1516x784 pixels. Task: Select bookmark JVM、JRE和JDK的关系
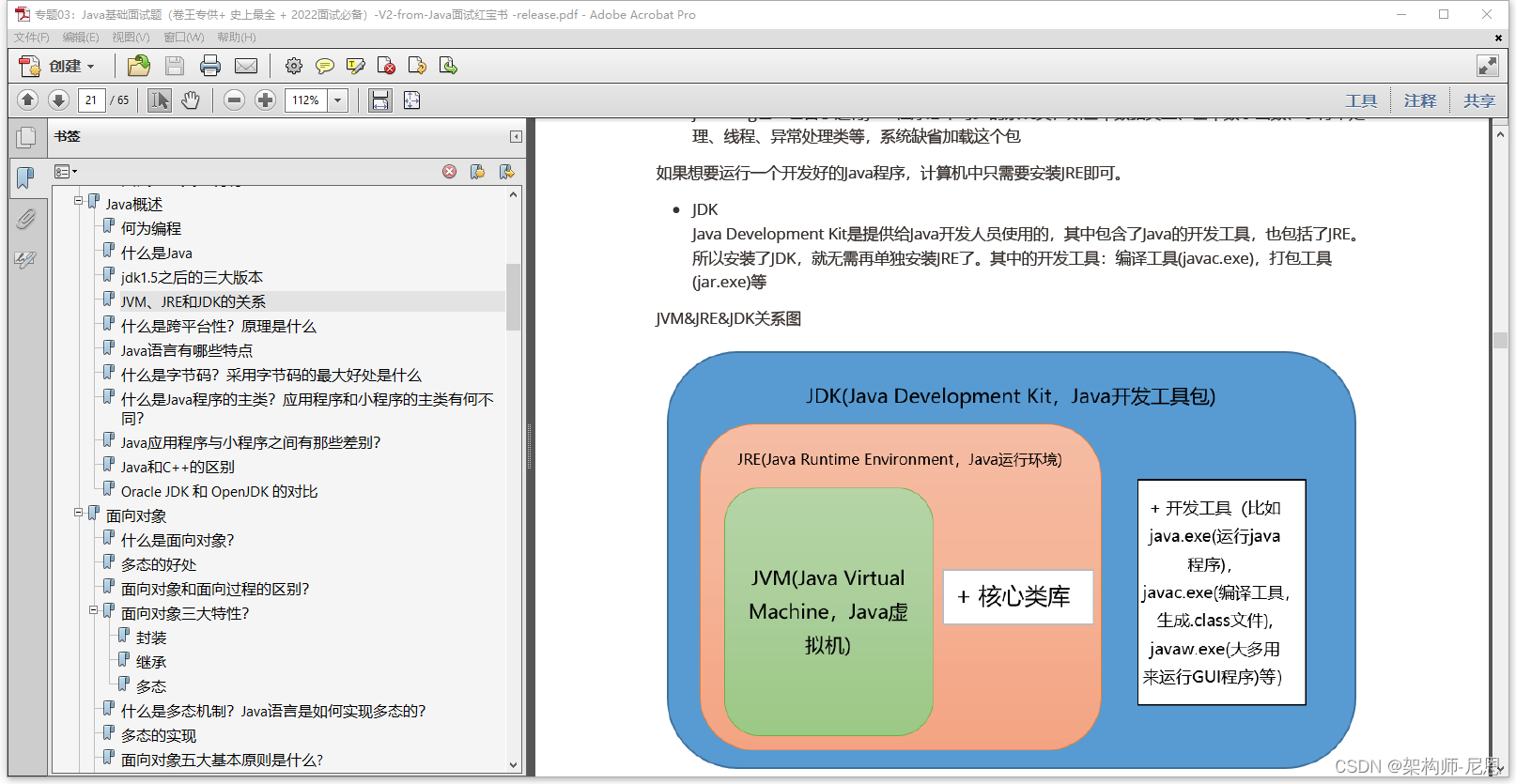pos(193,301)
